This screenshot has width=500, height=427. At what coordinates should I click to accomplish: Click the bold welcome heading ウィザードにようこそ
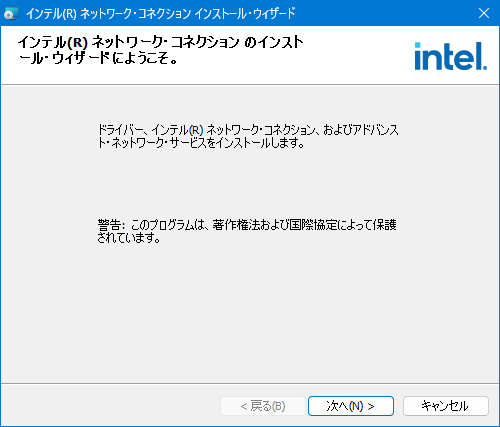tap(98, 59)
